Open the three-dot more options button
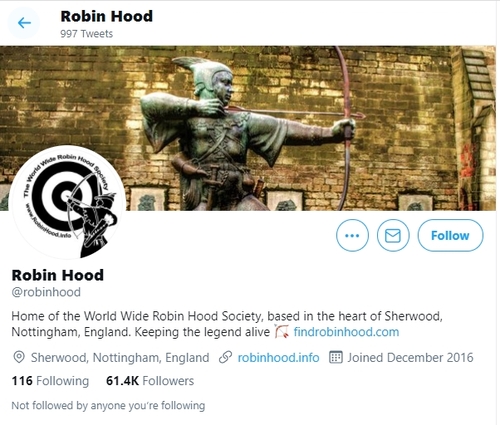 pyautogui.click(x=352, y=235)
